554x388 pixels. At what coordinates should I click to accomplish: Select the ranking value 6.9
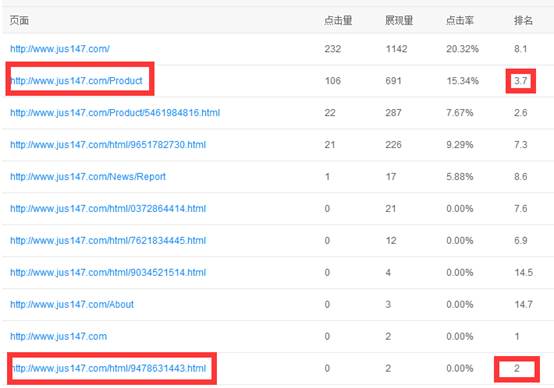coord(521,241)
